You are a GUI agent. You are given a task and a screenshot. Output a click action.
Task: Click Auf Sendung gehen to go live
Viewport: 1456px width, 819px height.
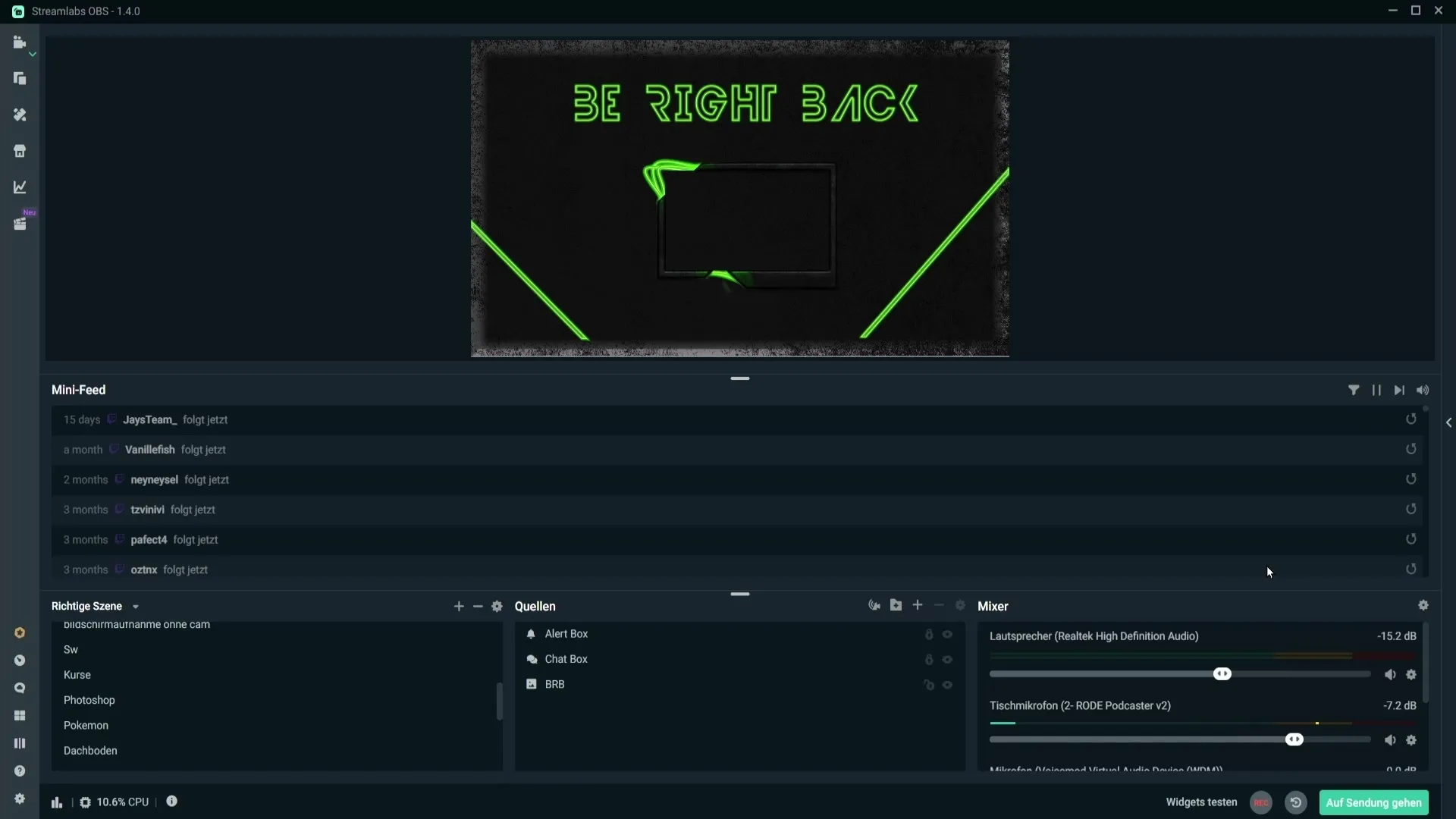tap(1374, 802)
